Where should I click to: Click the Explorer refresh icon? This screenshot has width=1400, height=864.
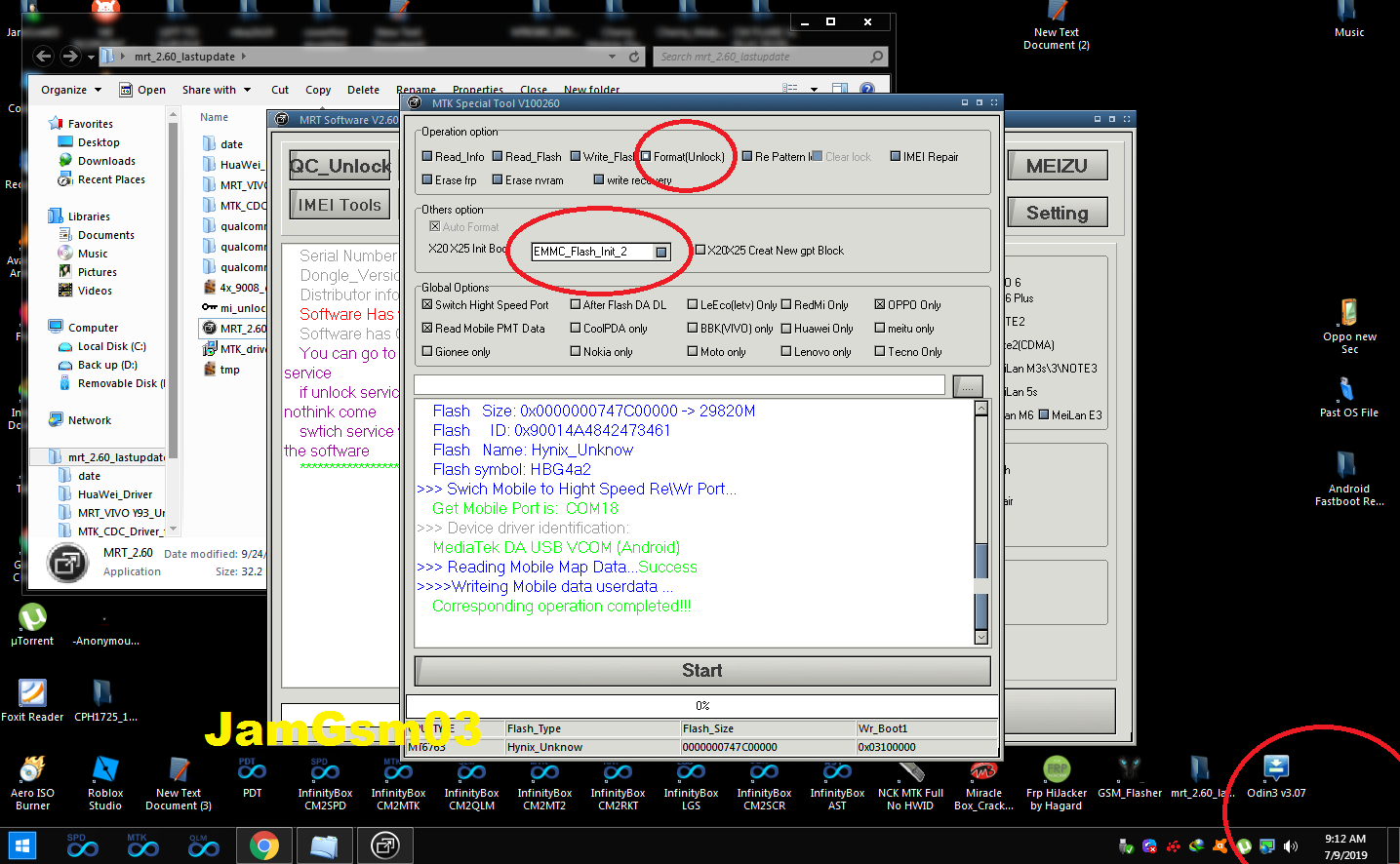[x=634, y=57]
